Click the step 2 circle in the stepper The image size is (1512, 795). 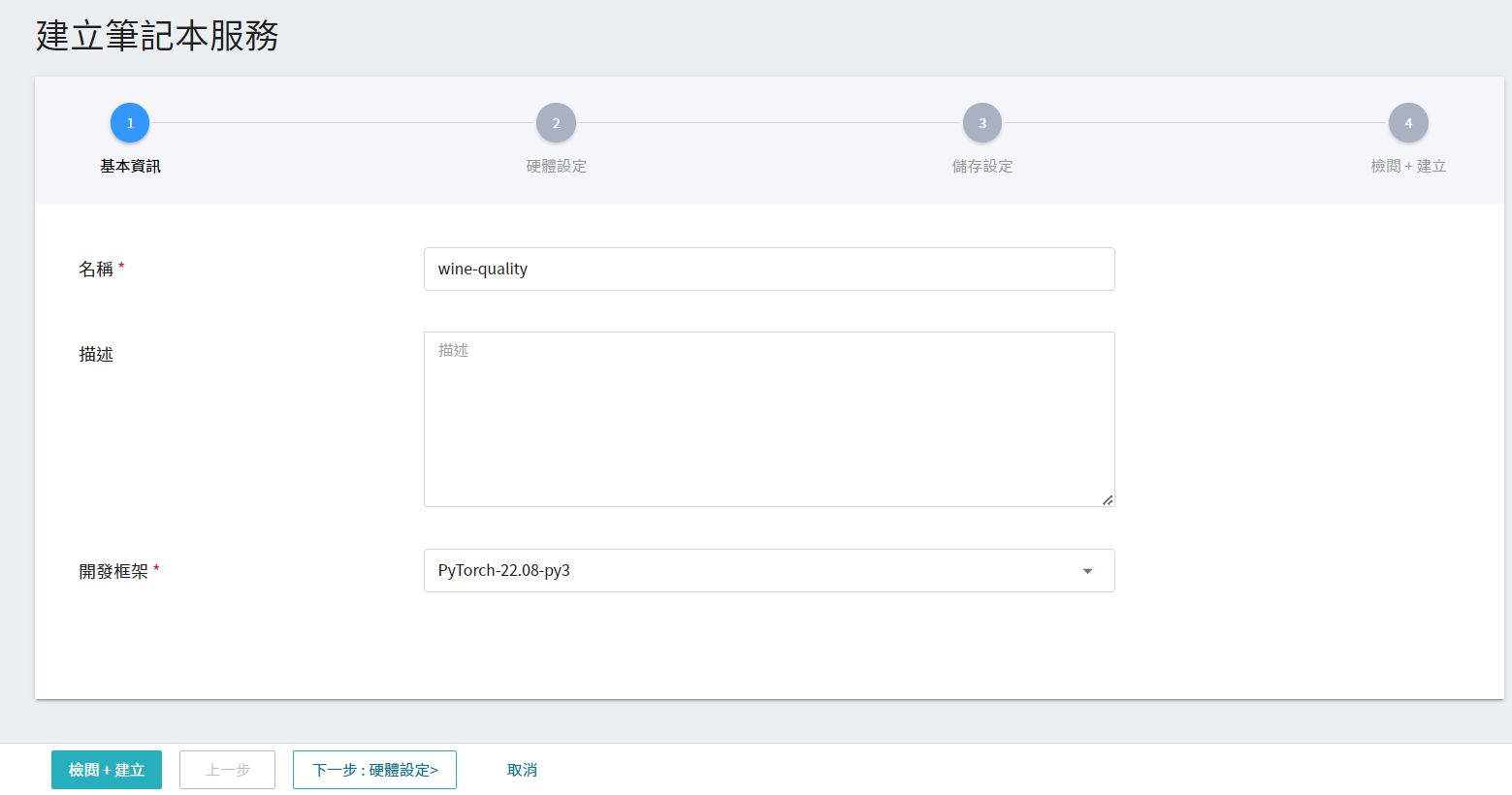point(556,123)
